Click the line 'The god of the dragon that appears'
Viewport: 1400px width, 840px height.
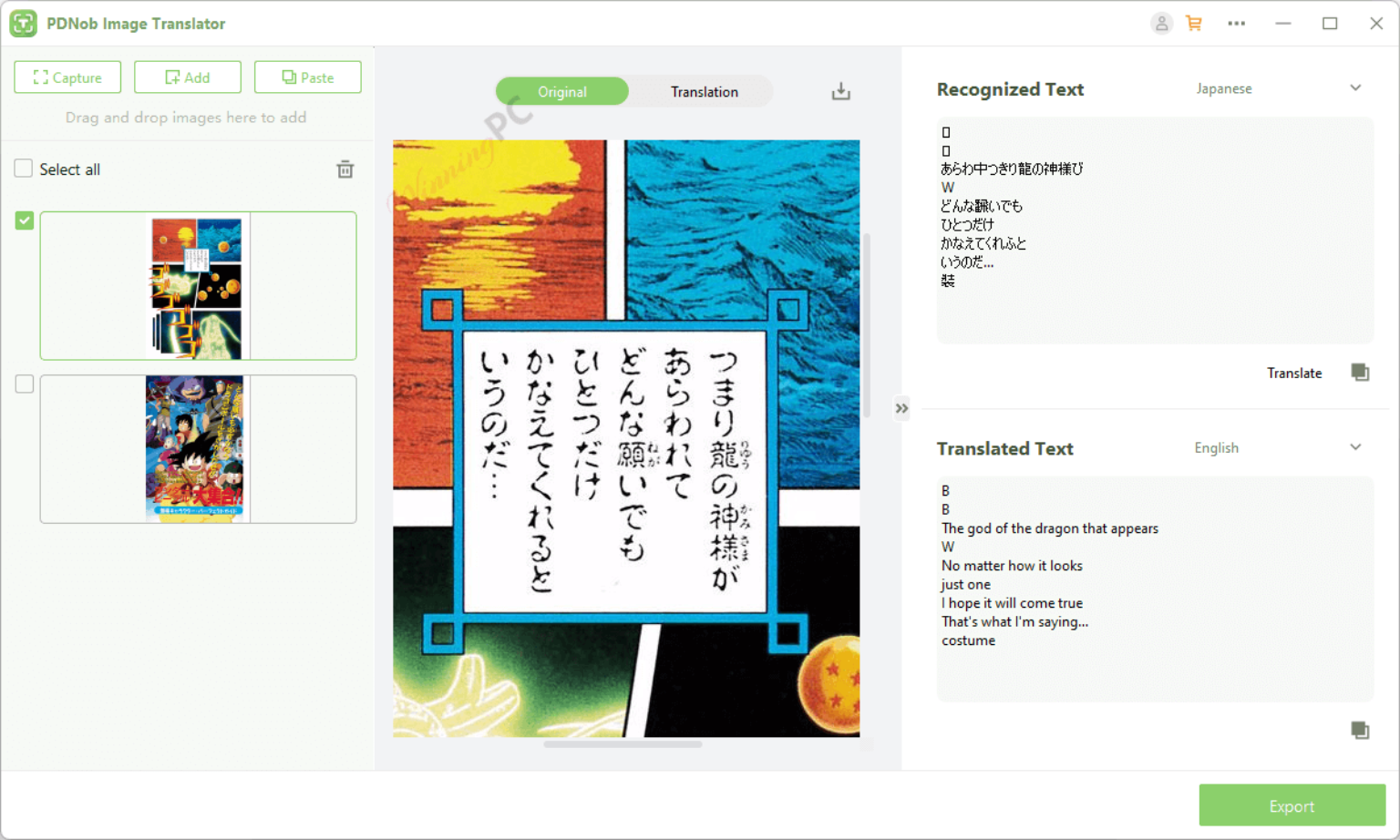1050,528
